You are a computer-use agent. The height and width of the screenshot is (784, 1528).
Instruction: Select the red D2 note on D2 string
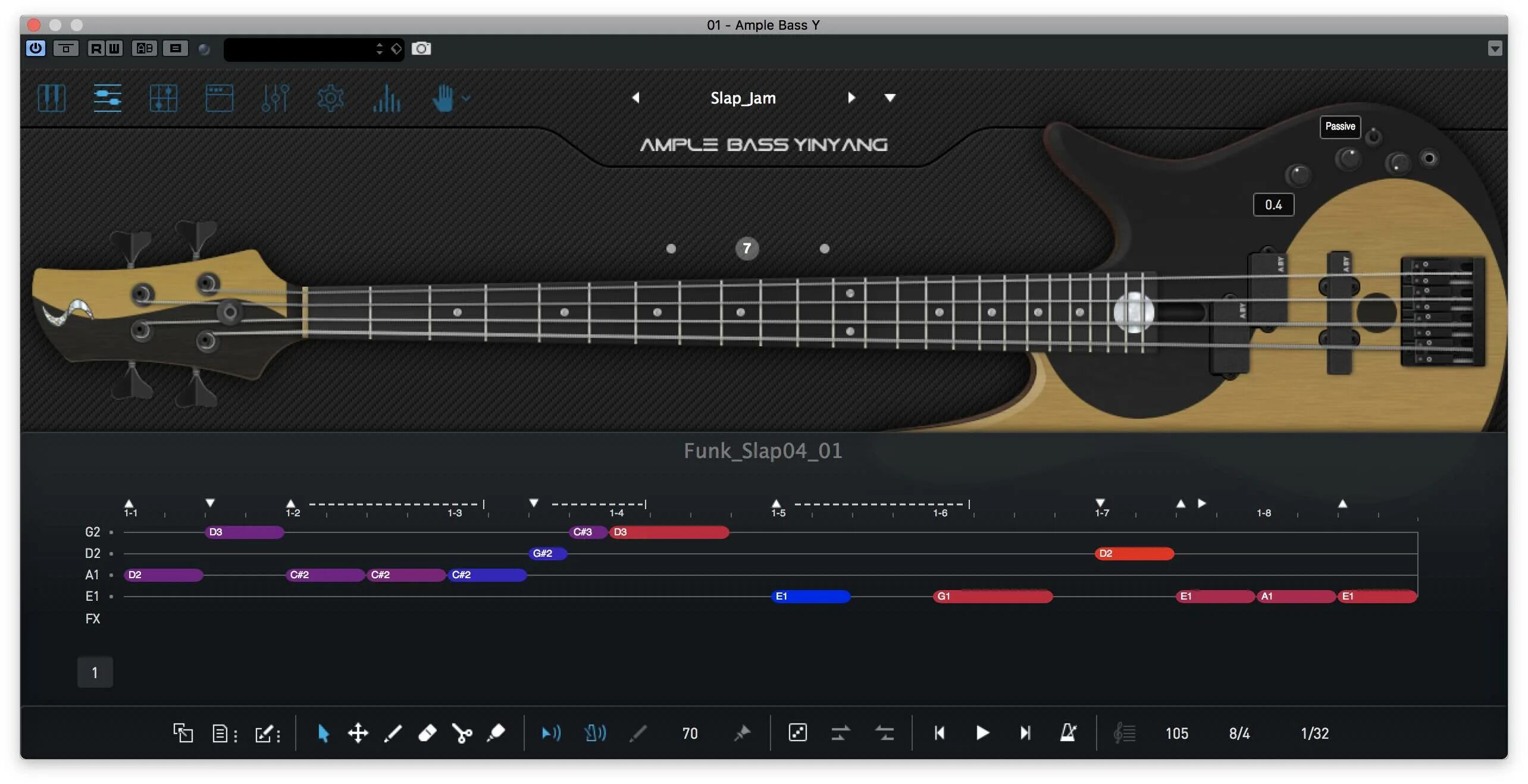pyautogui.click(x=1134, y=553)
